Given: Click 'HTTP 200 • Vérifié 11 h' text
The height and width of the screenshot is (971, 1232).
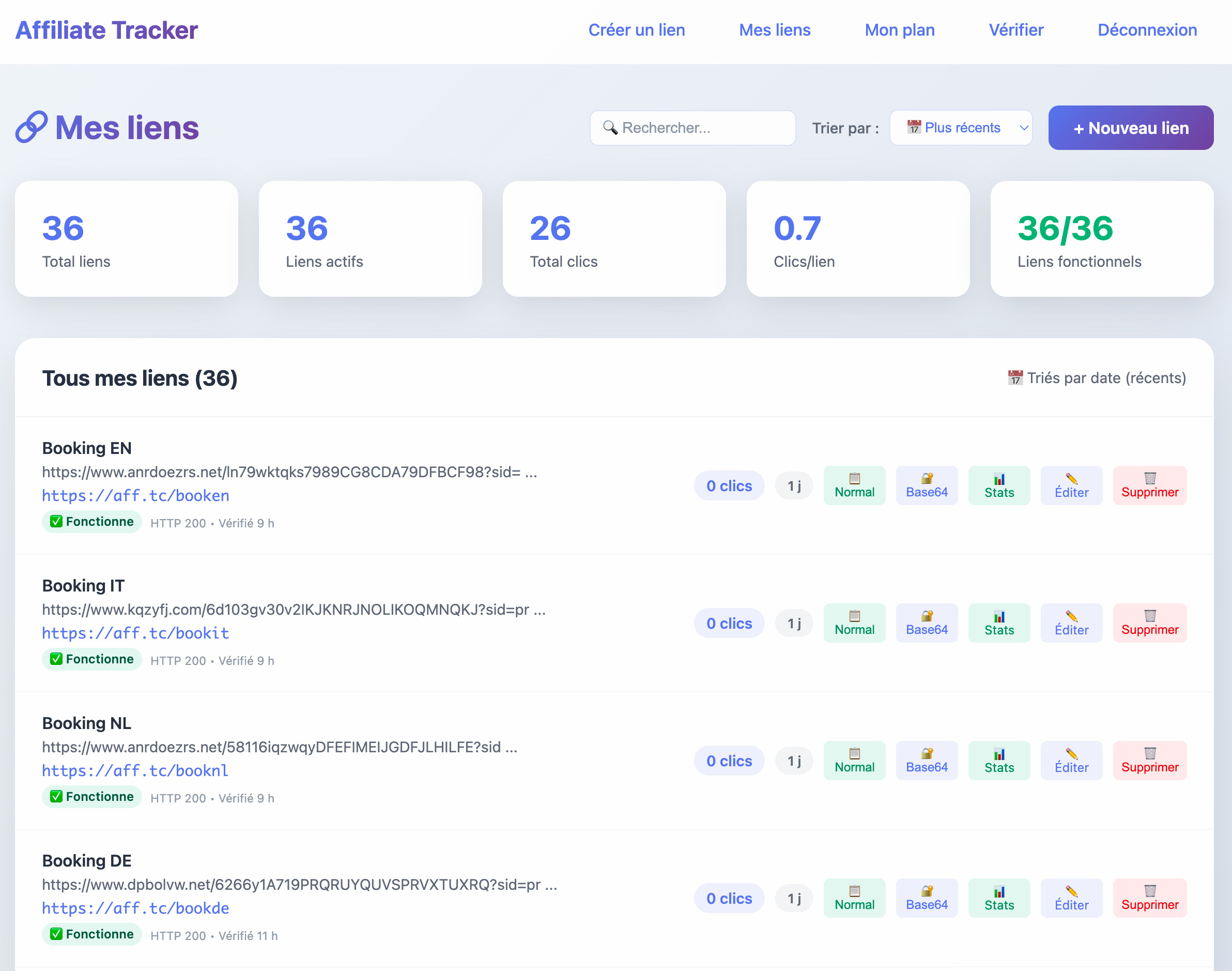Looking at the screenshot, I should point(214,936).
